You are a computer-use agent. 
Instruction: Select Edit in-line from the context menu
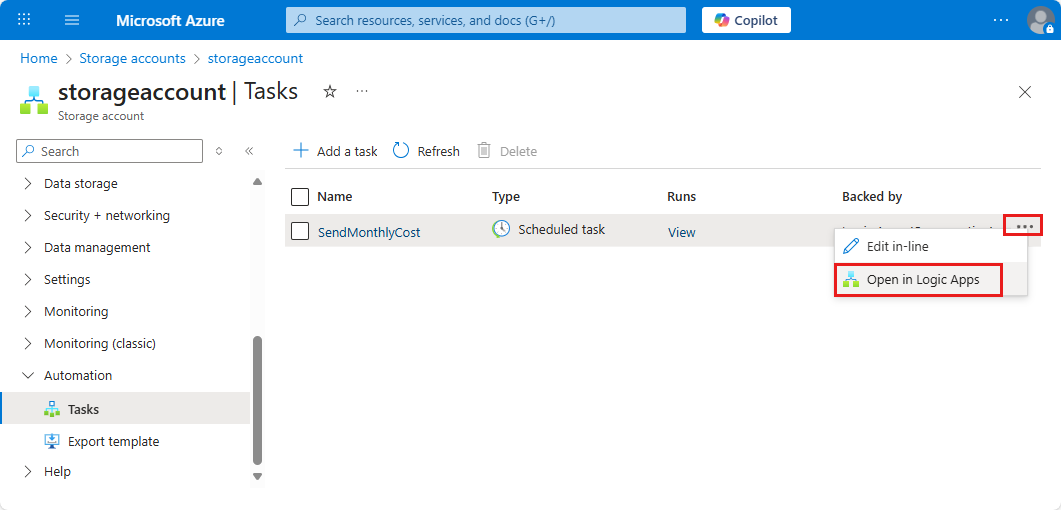[x=897, y=246]
